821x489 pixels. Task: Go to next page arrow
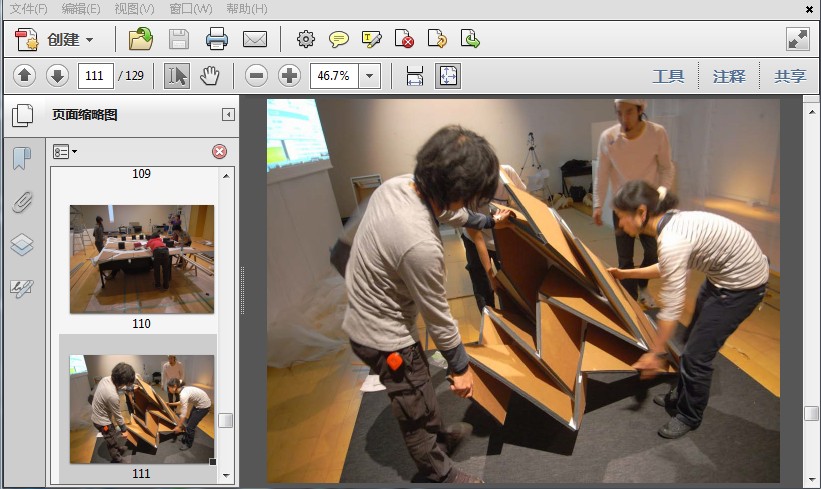tap(57, 76)
